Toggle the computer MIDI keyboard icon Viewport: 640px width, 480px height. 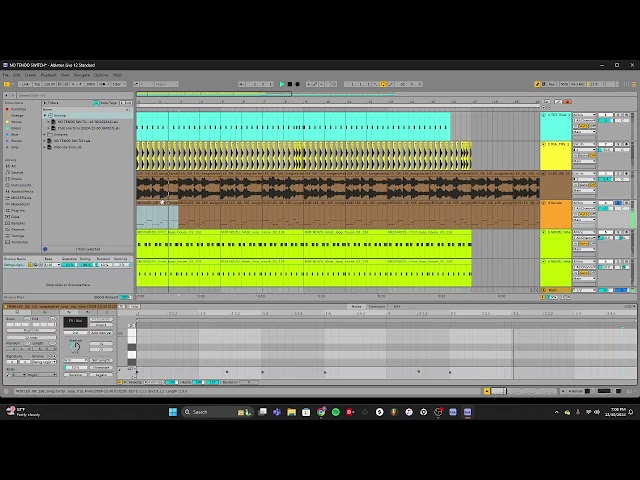544,84
